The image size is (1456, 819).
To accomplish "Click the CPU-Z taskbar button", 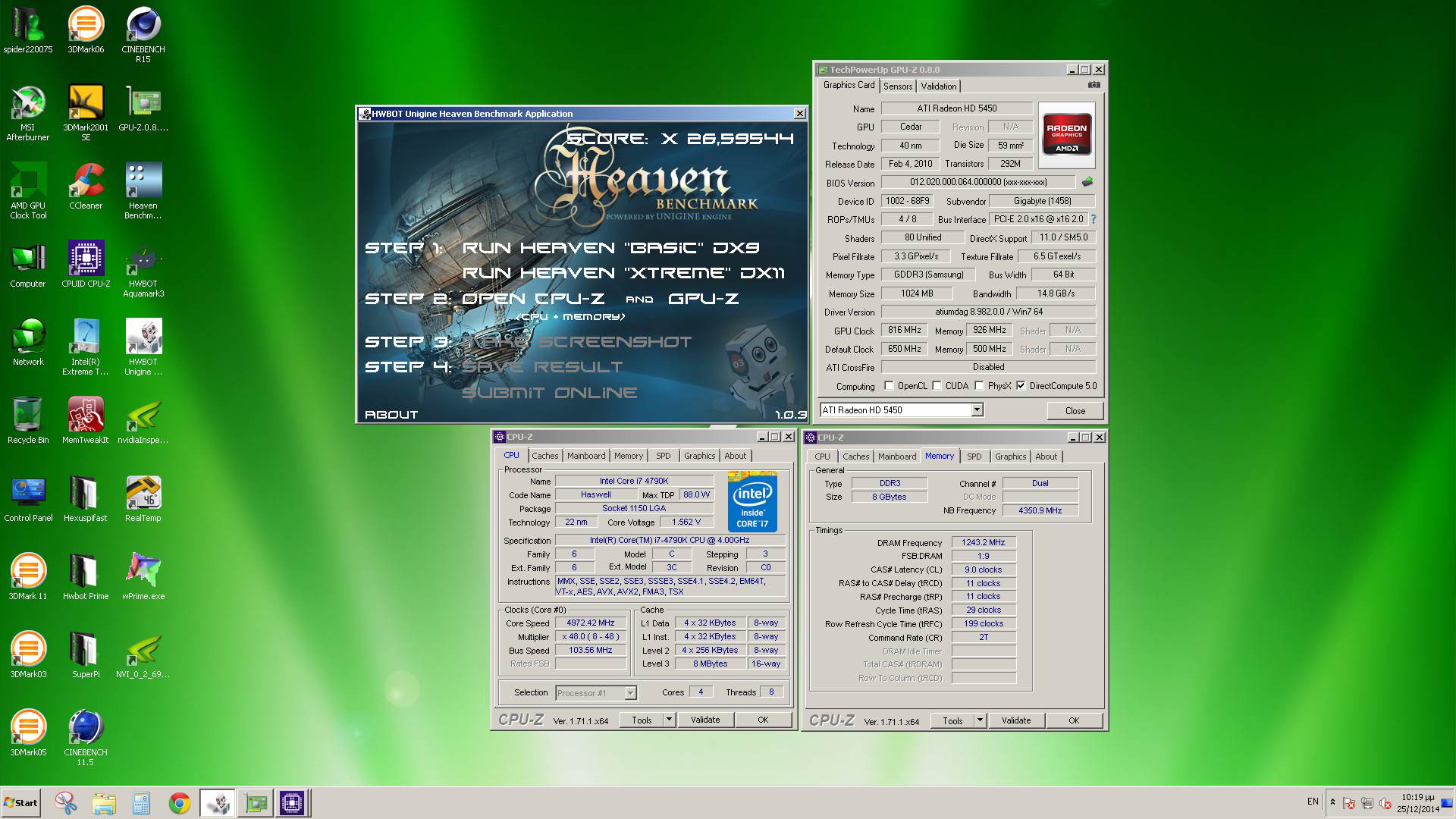I will 292,803.
